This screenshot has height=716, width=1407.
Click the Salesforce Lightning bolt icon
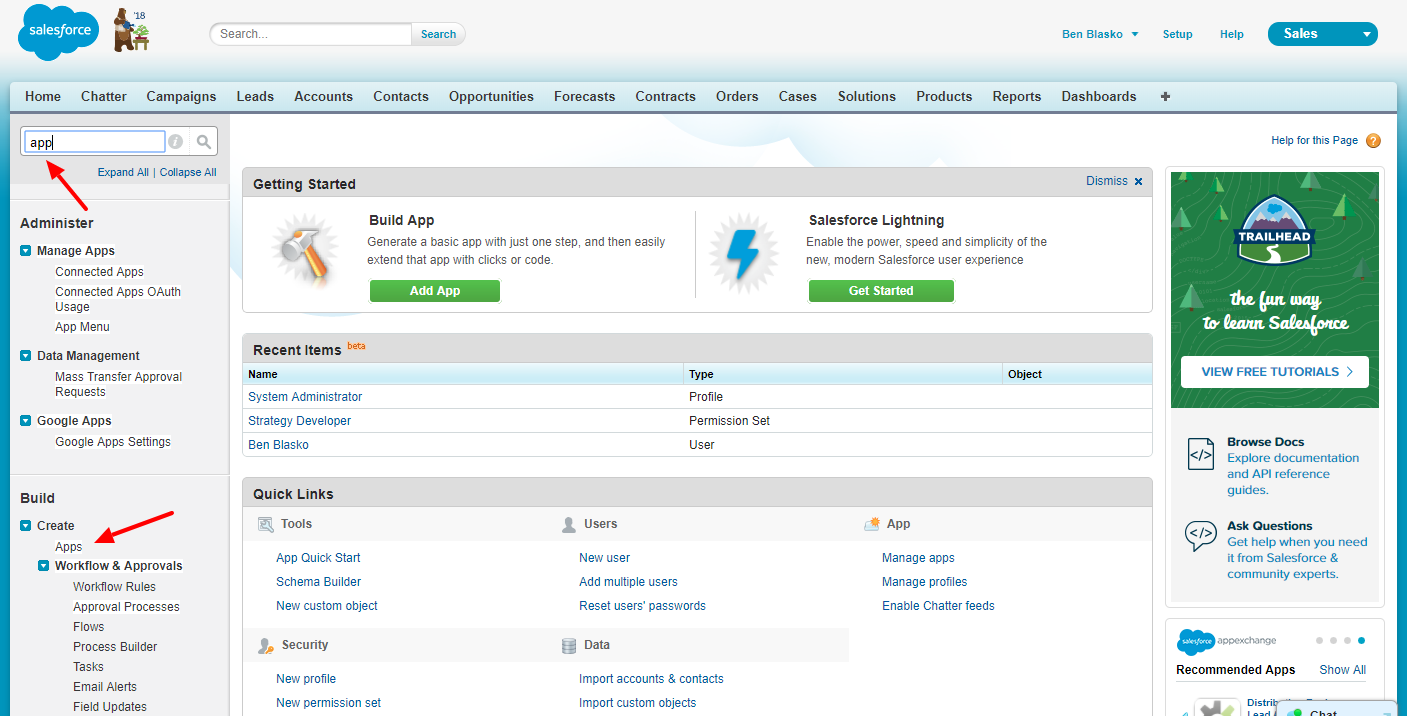(x=743, y=254)
